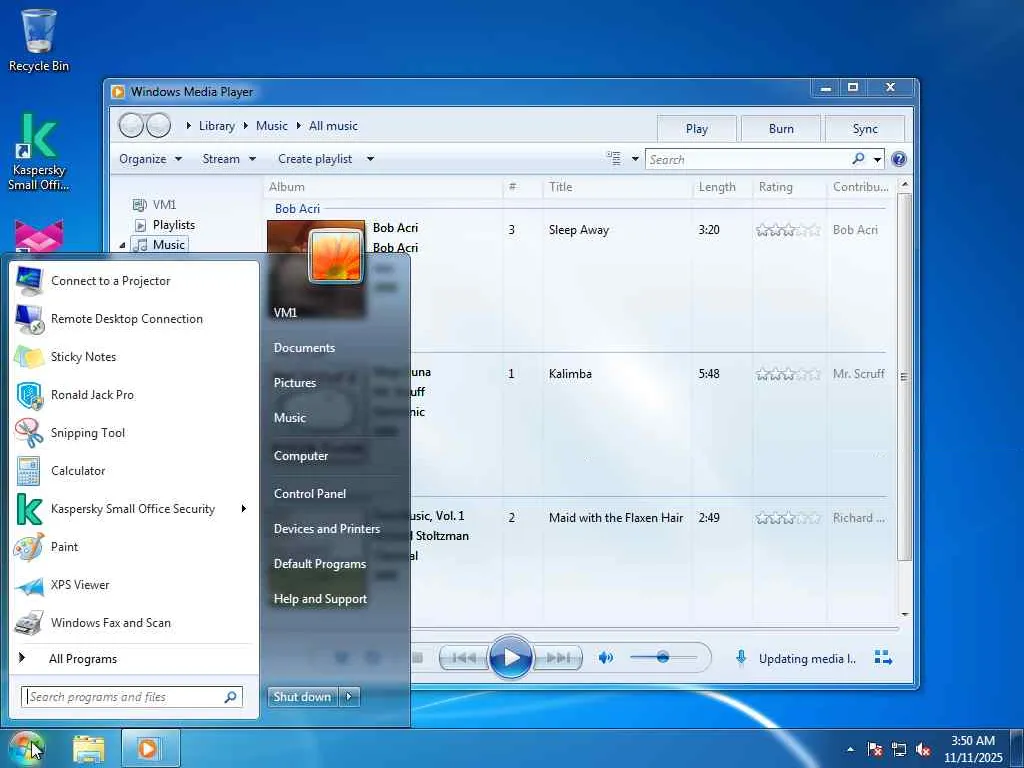Screen dimensions: 1024x768
Task: Open Help and Support
Action: [320, 599]
